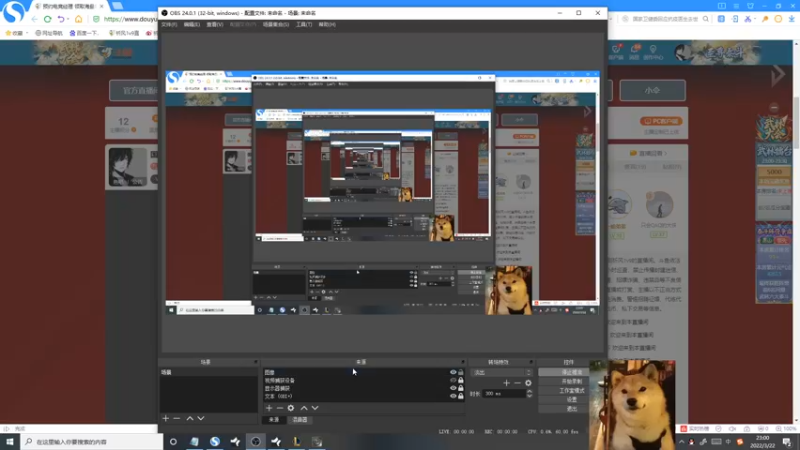Move scene up in Scenes panel
The width and height of the screenshot is (800, 450).
coord(190,418)
